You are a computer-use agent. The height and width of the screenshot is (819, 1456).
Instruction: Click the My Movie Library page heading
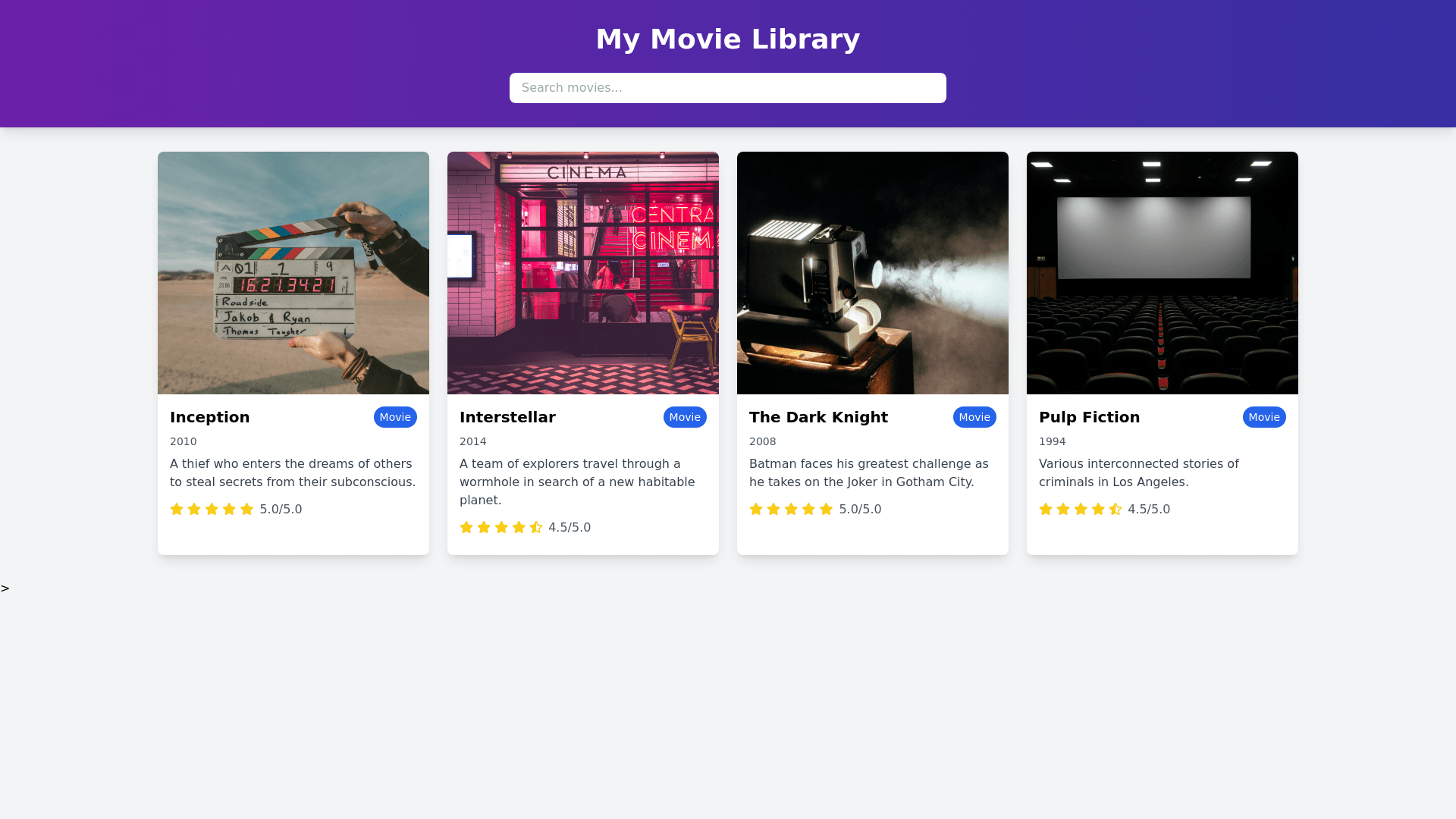point(728,39)
